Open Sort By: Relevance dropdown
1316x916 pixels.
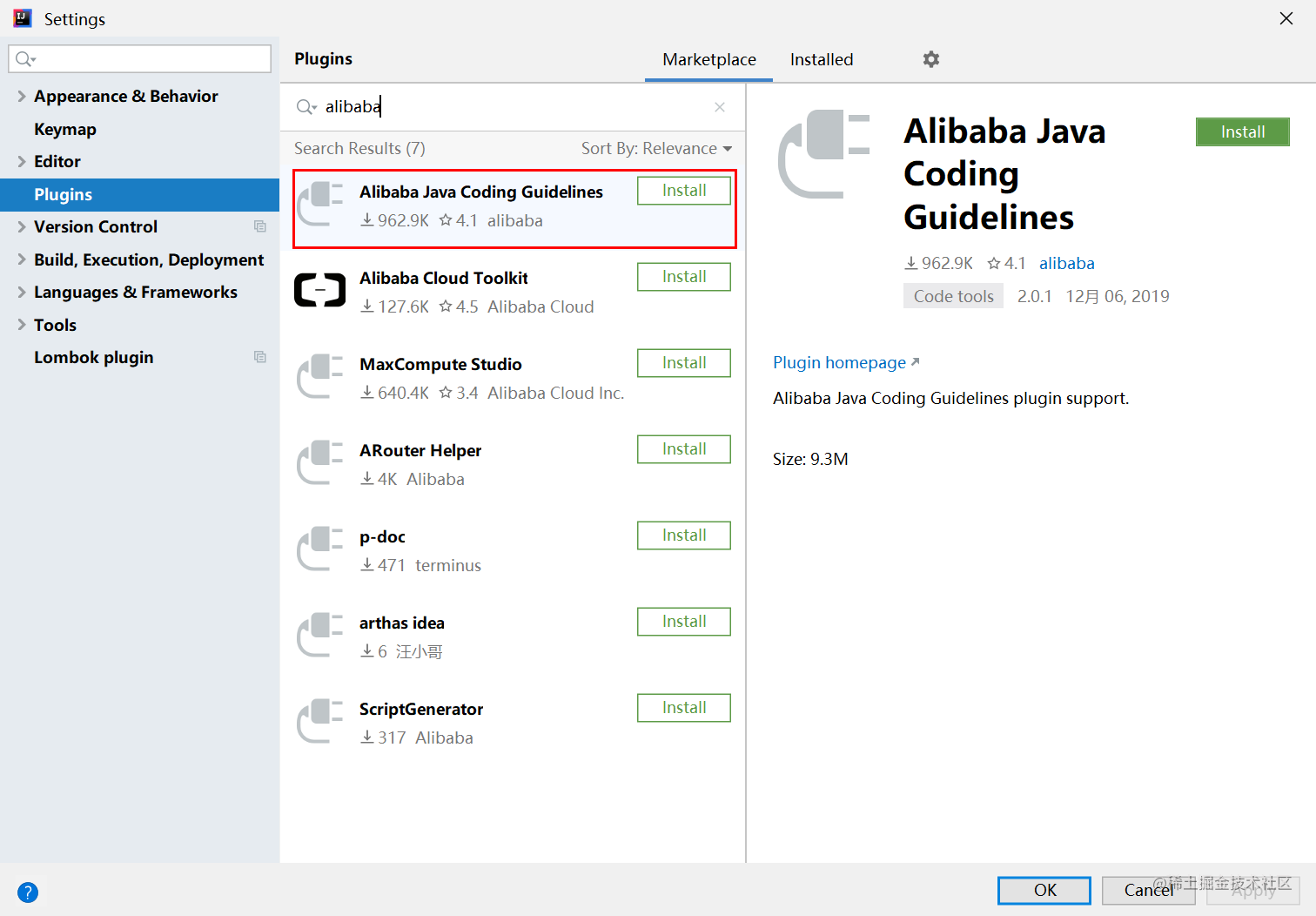(x=656, y=149)
